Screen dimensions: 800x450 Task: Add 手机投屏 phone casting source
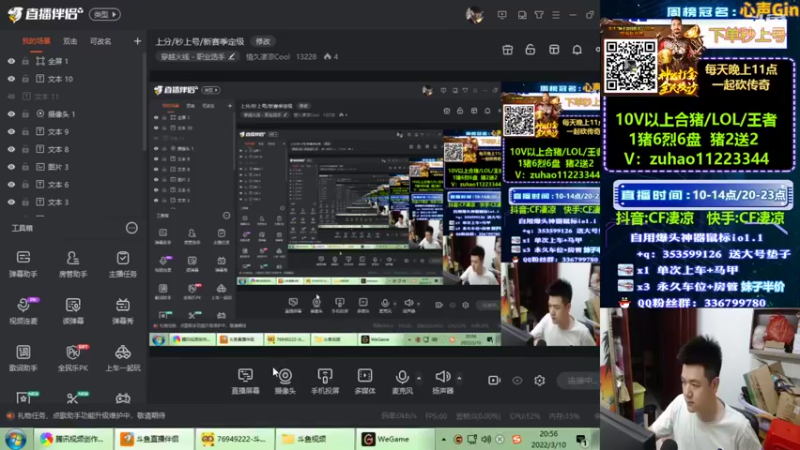(x=324, y=381)
